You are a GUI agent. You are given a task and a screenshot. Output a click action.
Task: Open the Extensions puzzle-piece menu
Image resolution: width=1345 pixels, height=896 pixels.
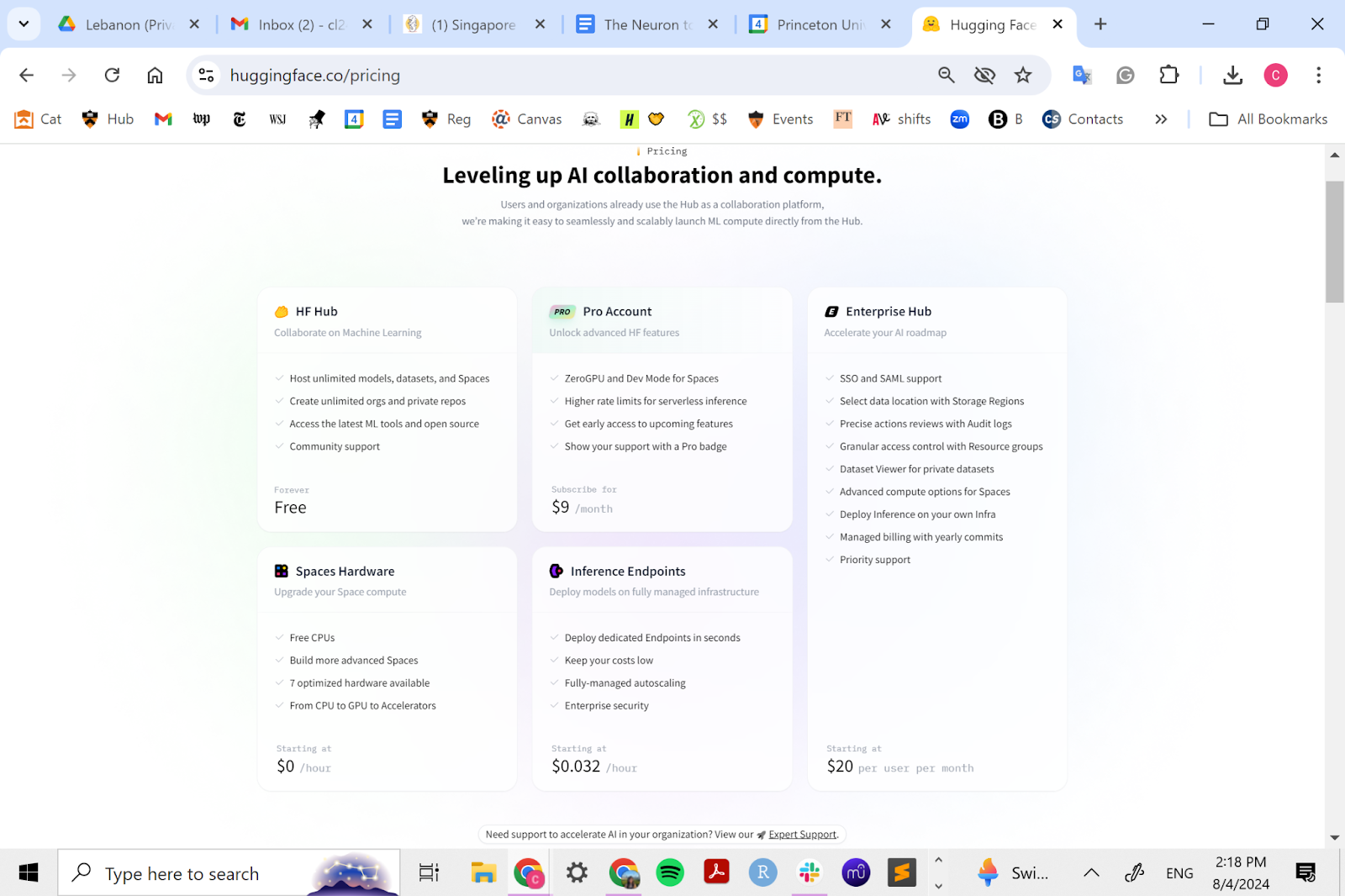1169,76
